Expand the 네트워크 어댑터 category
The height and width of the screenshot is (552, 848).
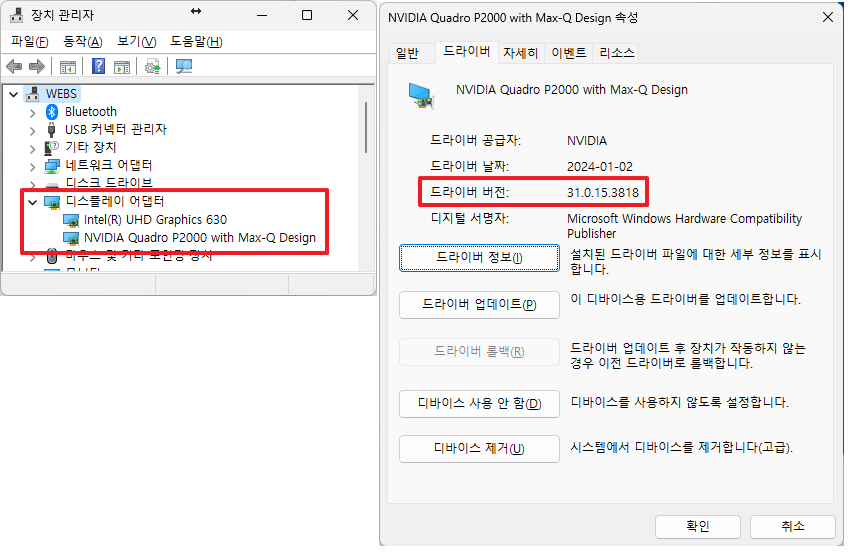point(32,167)
